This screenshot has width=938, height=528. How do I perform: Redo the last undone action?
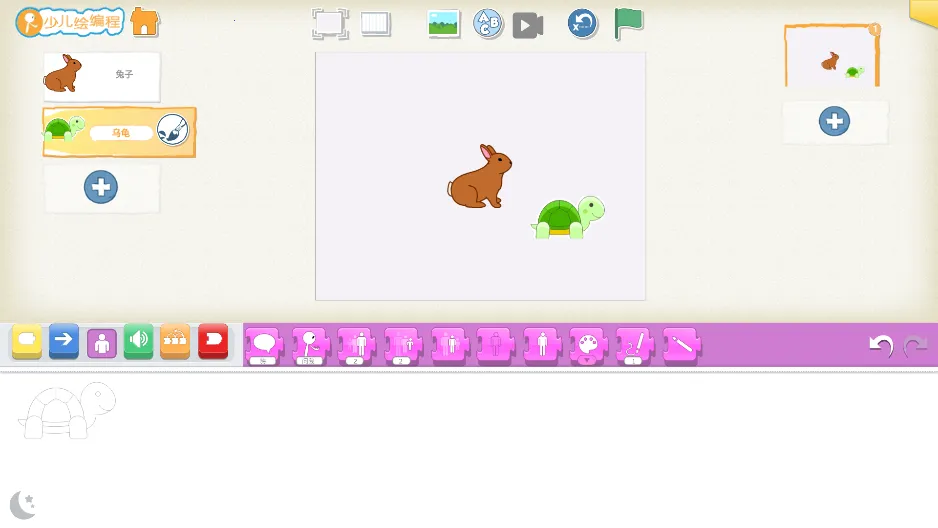coord(915,345)
